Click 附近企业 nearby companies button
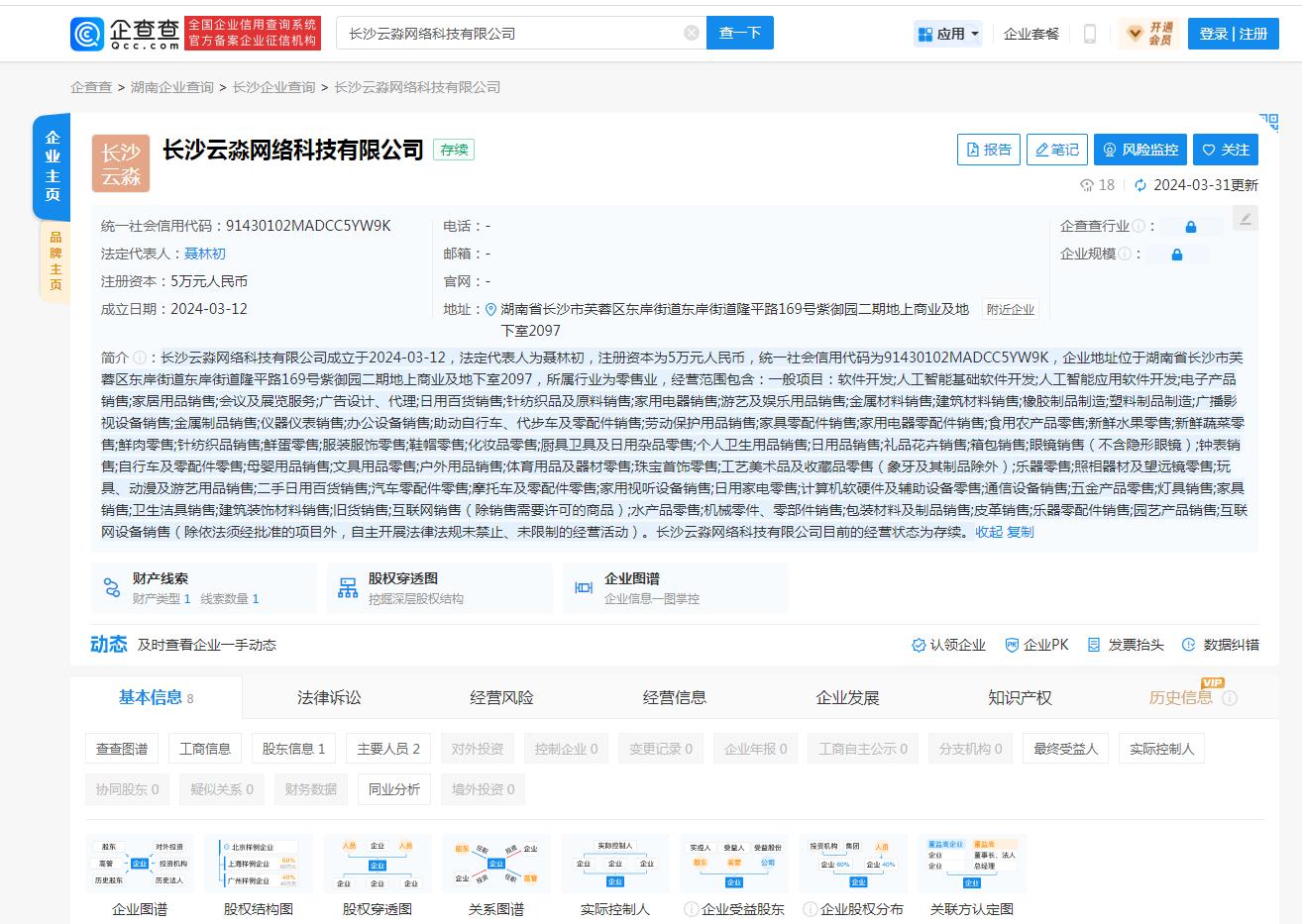1302x924 pixels. (1010, 309)
